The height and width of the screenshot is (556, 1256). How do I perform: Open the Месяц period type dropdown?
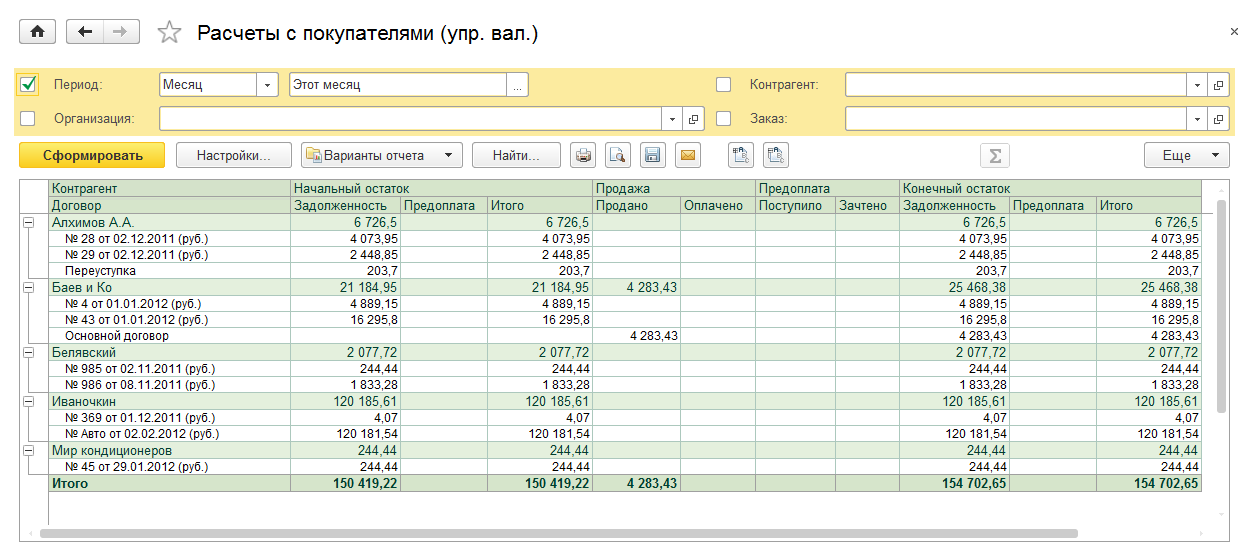point(267,85)
